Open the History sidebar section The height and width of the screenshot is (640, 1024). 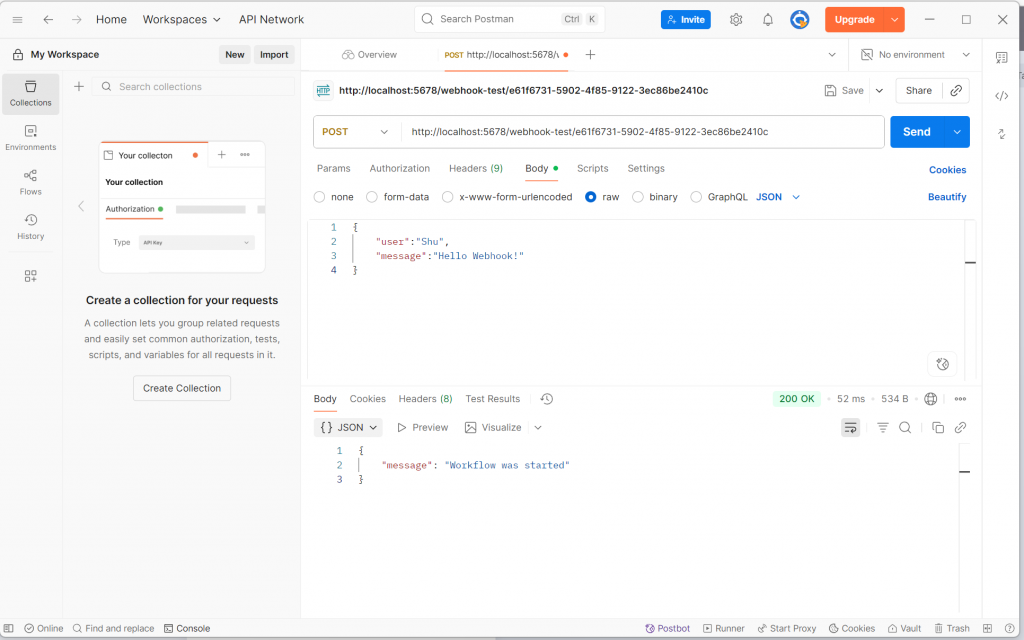coord(31,227)
